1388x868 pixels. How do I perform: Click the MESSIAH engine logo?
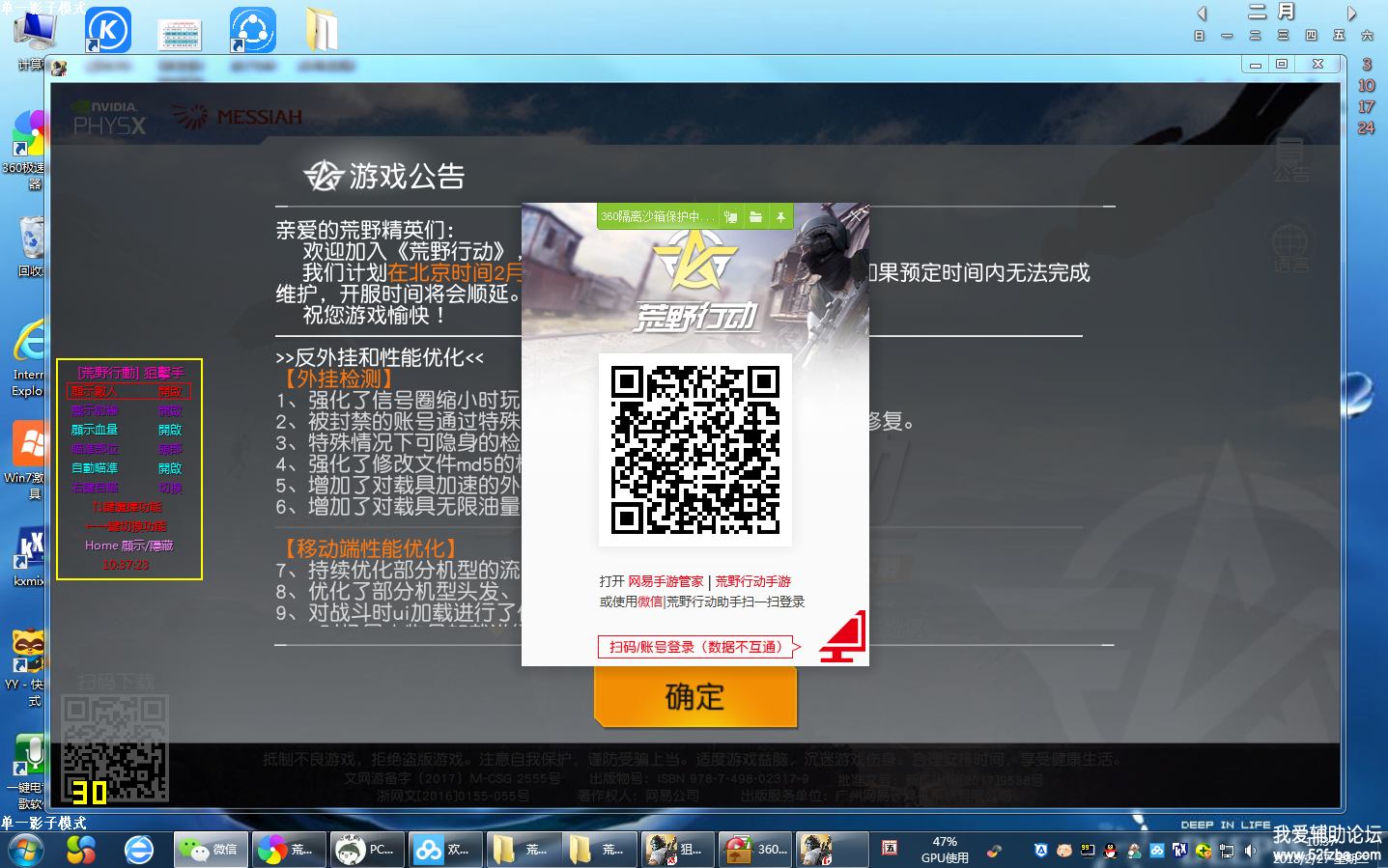pyautogui.click(x=238, y=117)
